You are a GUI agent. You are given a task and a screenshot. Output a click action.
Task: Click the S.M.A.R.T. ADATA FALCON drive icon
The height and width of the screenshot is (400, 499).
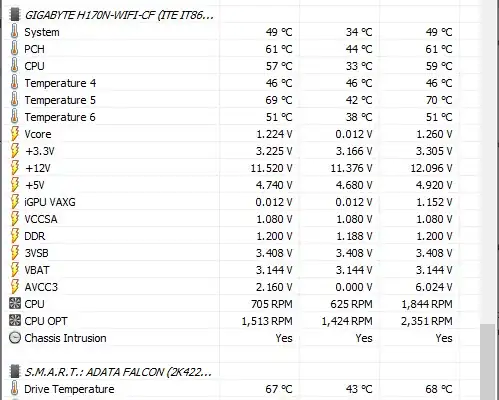(x=14, y=371)
